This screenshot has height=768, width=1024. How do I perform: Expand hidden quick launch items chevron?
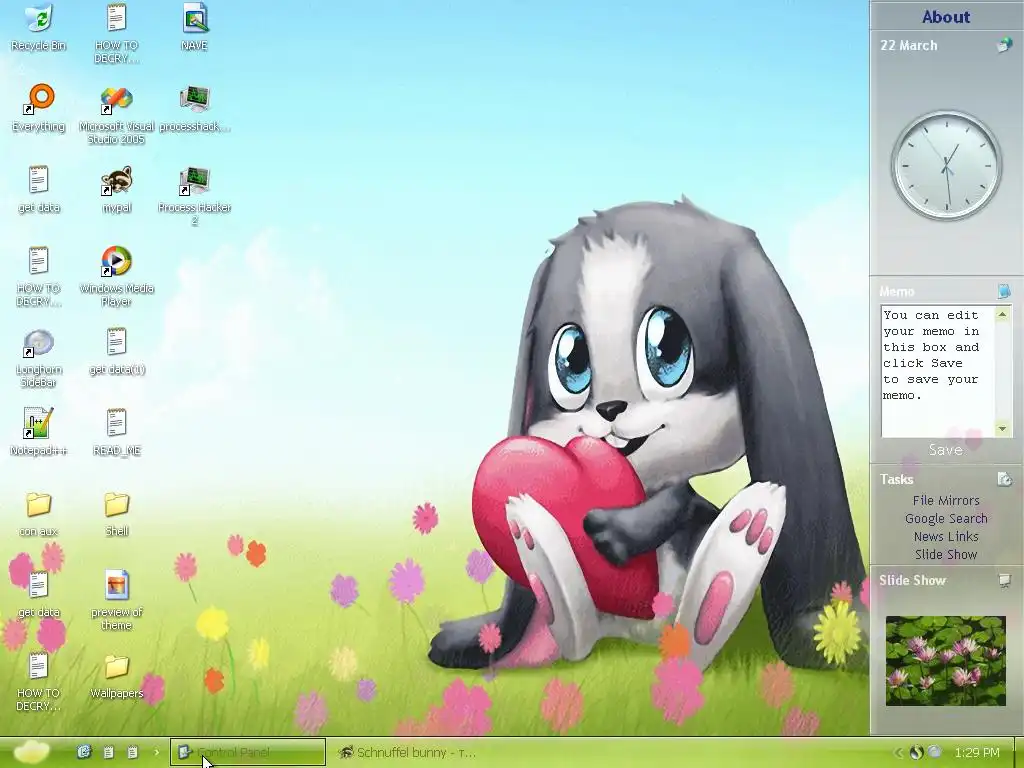pyautogui.click(x=156, y=752)
